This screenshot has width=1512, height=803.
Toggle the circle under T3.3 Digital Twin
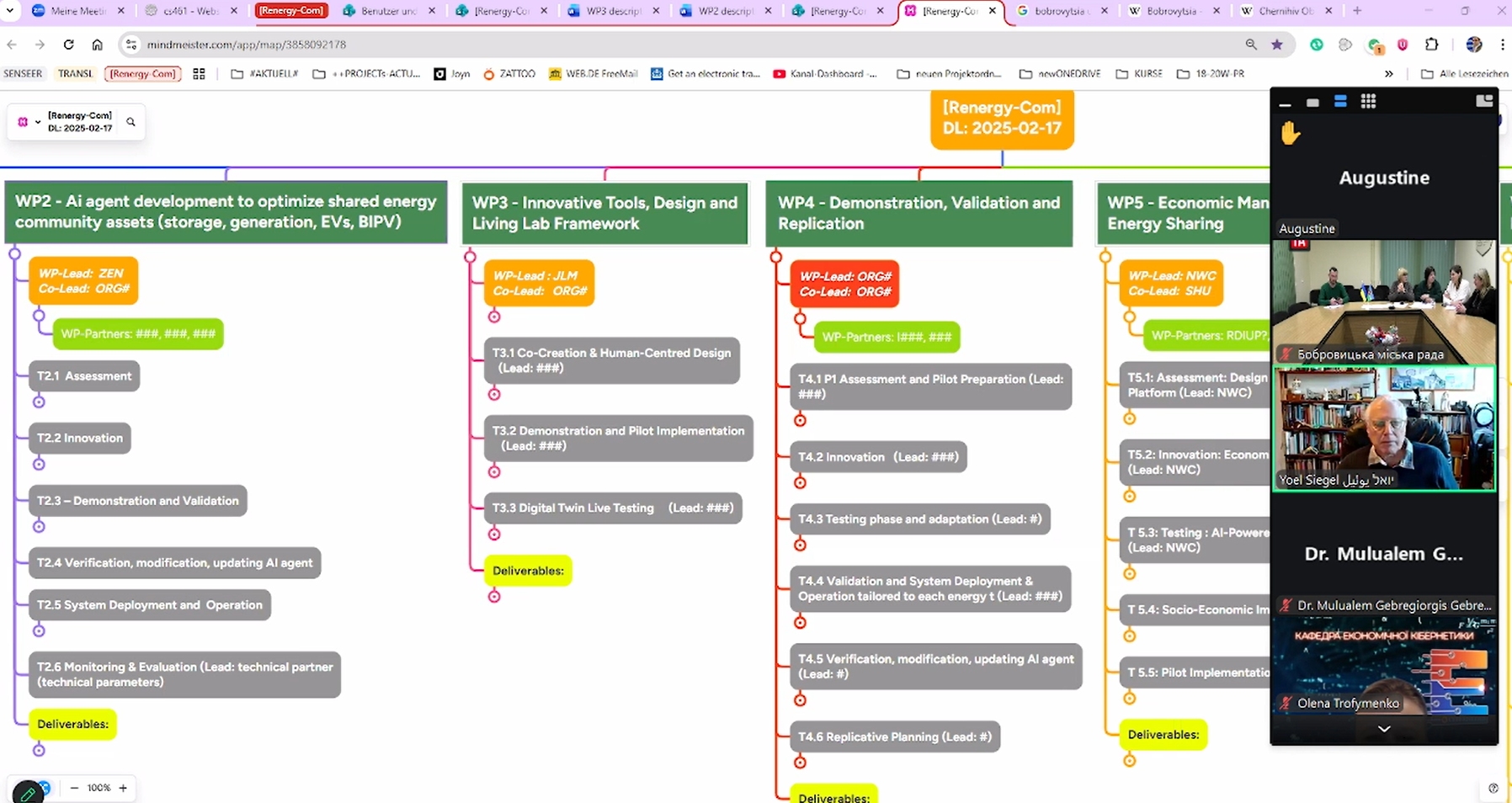(494, 534)
